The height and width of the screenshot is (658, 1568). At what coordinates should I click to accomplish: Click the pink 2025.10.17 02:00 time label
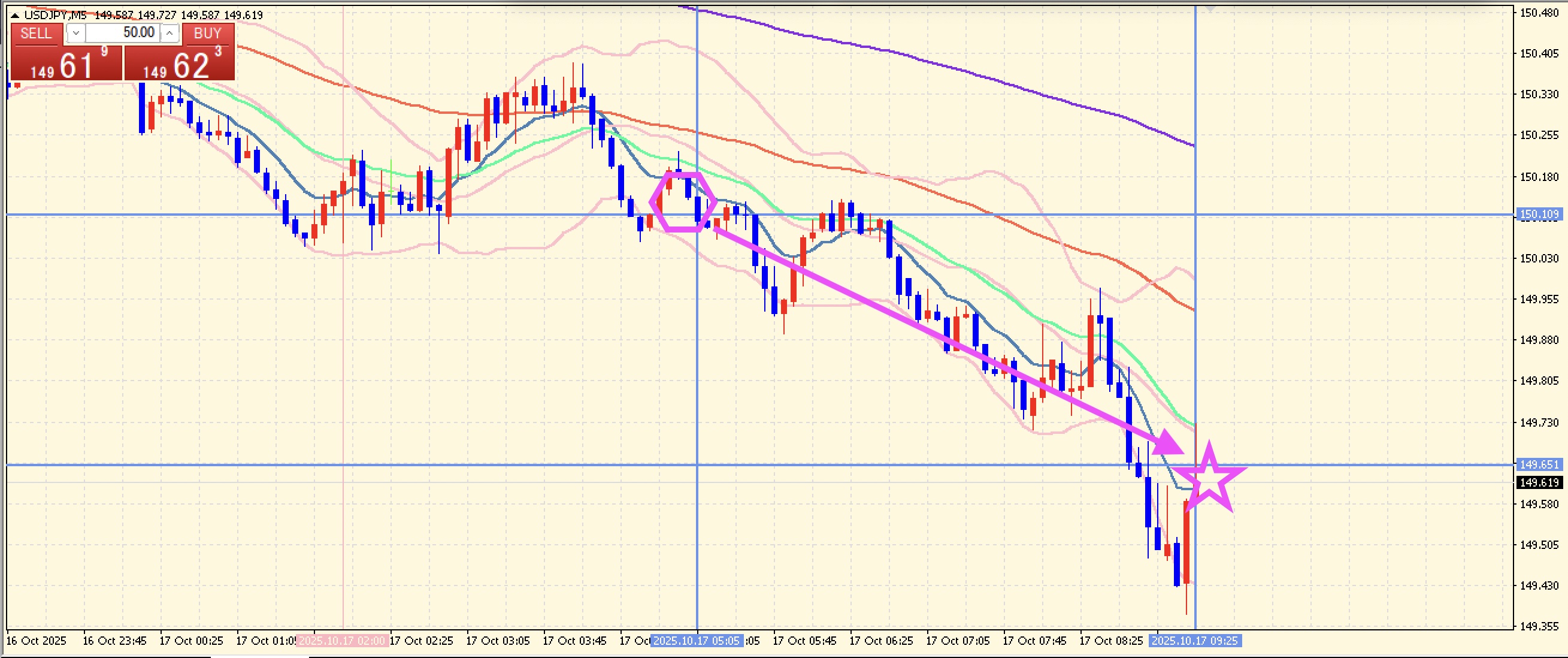342,641
